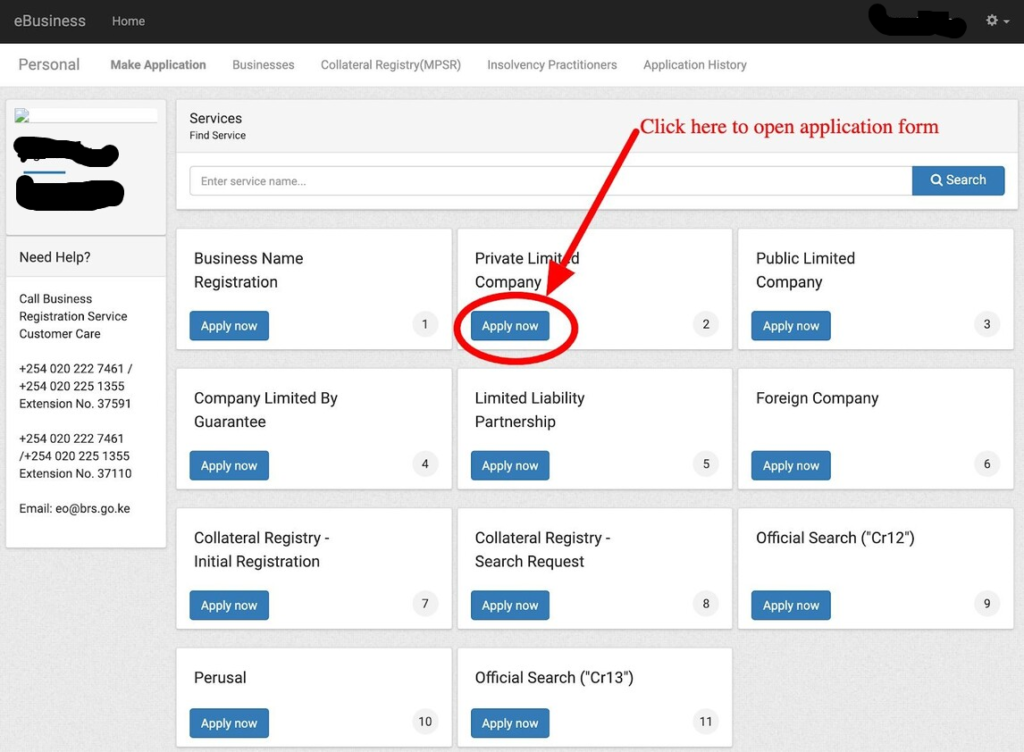Apply now for Private Limited Company

[x=510, y=326]
